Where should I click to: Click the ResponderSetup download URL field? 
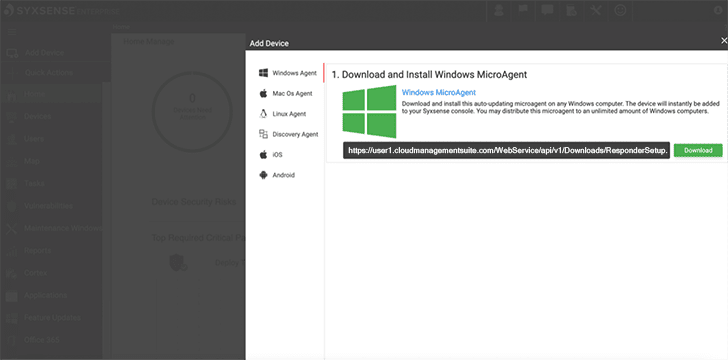pos(506,150)
